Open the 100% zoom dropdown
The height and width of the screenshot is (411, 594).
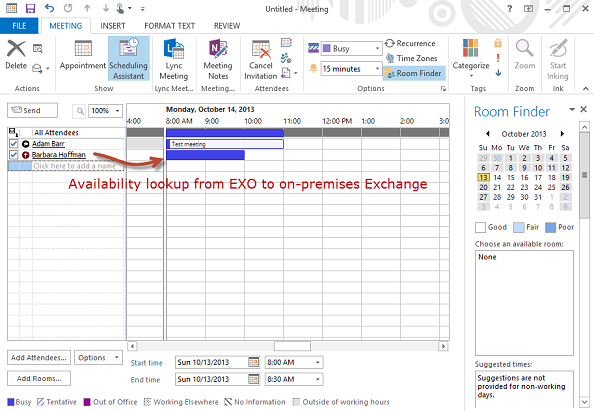pos(117,111)
